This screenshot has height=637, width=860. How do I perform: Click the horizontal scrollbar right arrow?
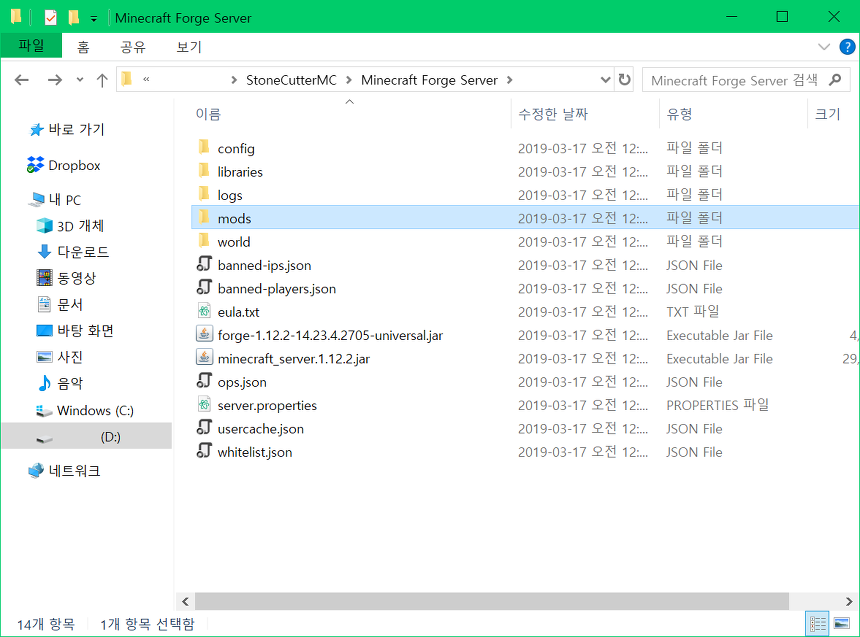pyautogui.click(x=850, y=601)
